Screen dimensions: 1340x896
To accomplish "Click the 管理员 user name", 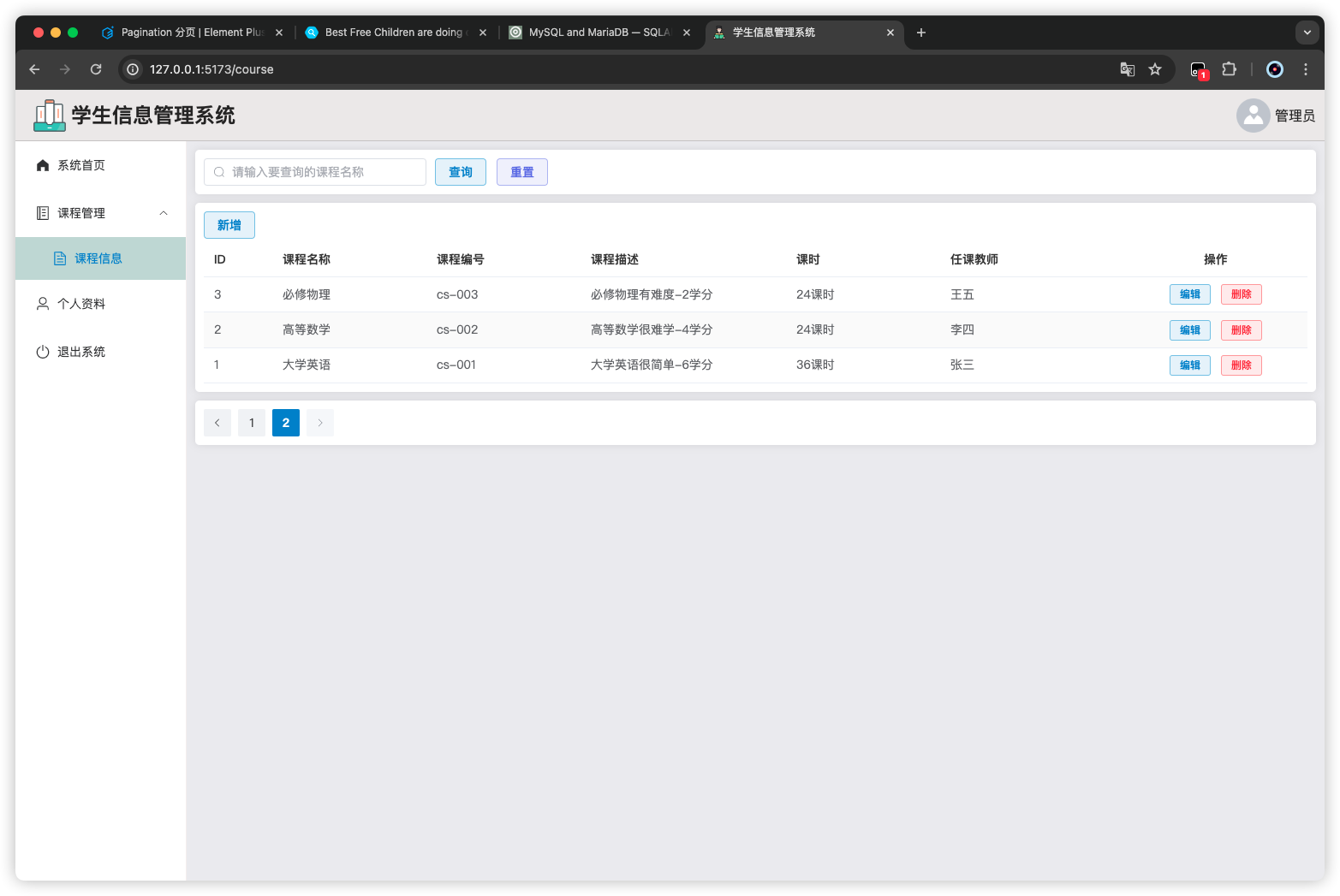I will click(1295, 116).
